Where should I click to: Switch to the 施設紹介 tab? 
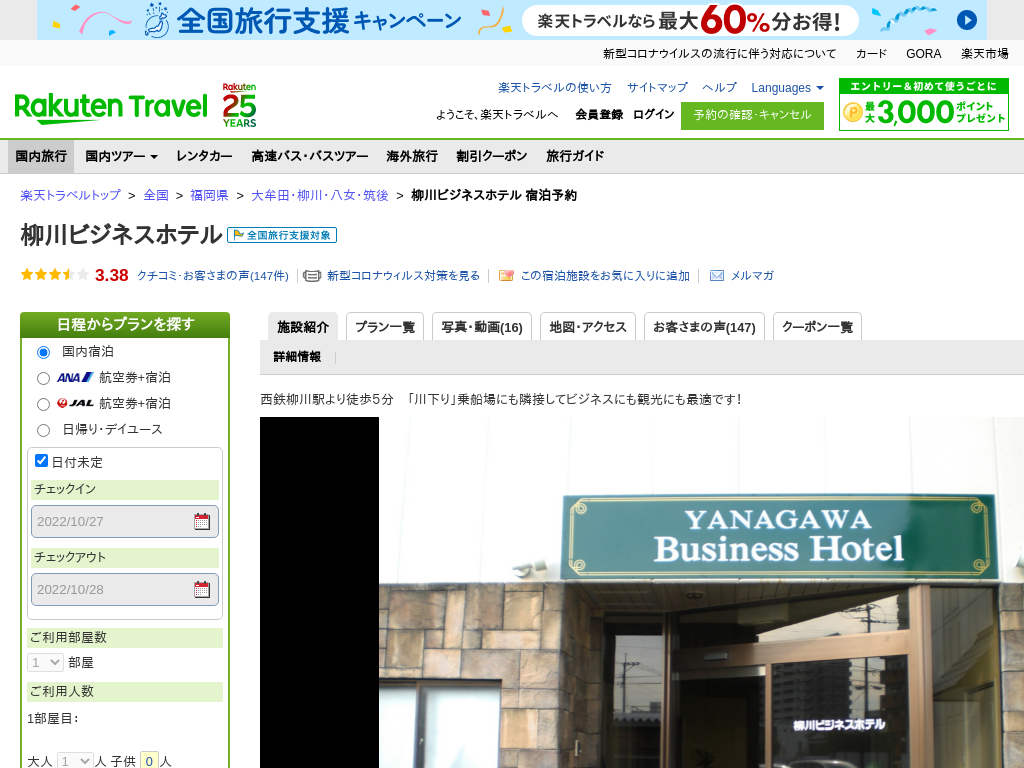[x=303, y=327]
